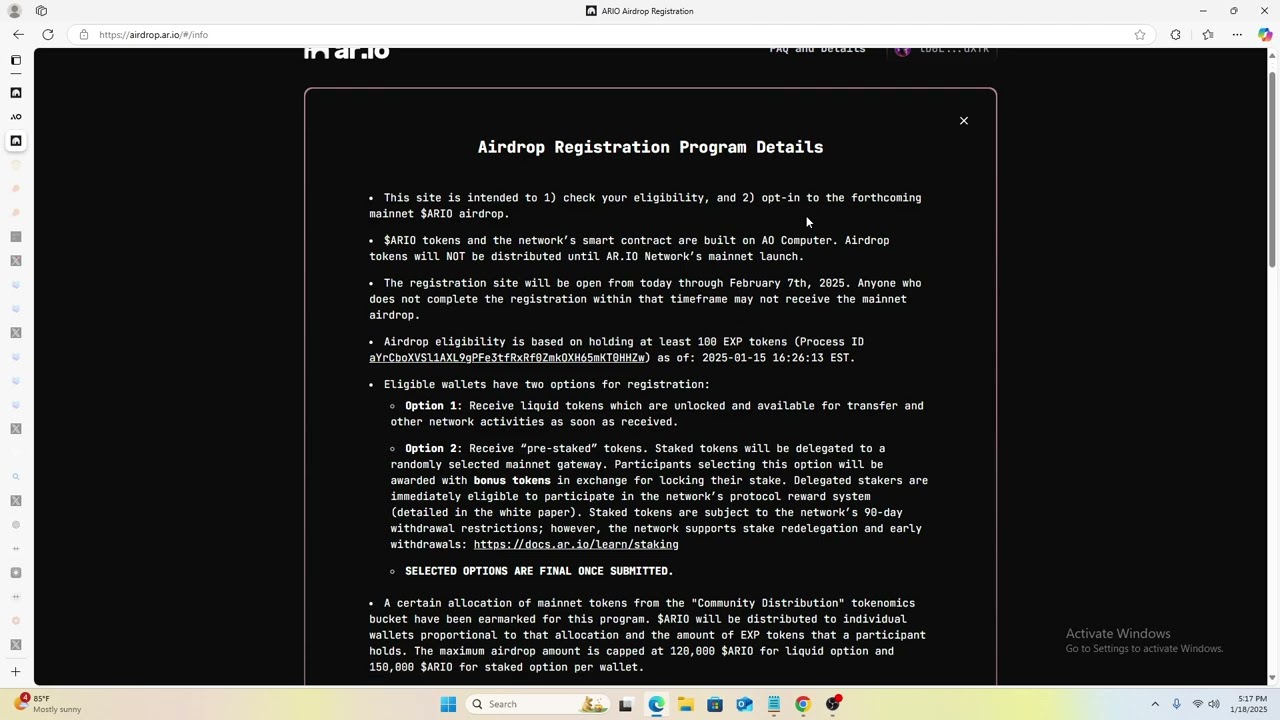Click the taskbar Search box
Image resolution: width=1280 pixels, height=720 pixels.
pyautogui.click(x=538, y=704)
